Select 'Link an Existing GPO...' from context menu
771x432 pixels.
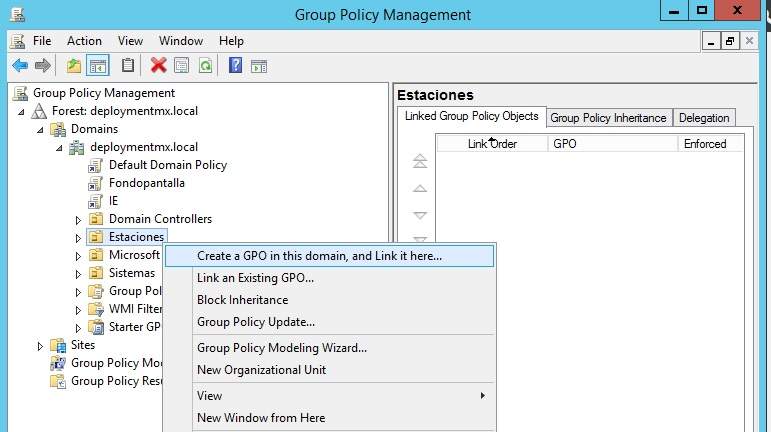coord(255,278)
